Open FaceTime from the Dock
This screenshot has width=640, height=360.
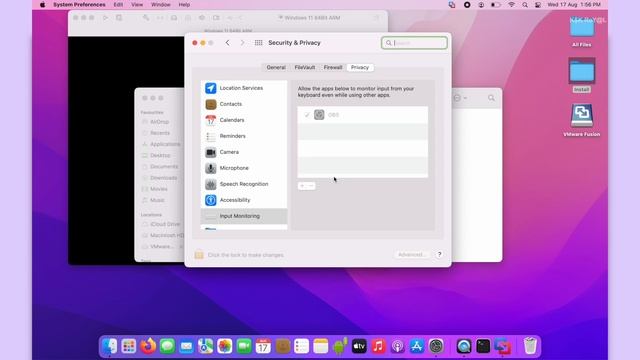pyautogui.click(x=244, y=346)
